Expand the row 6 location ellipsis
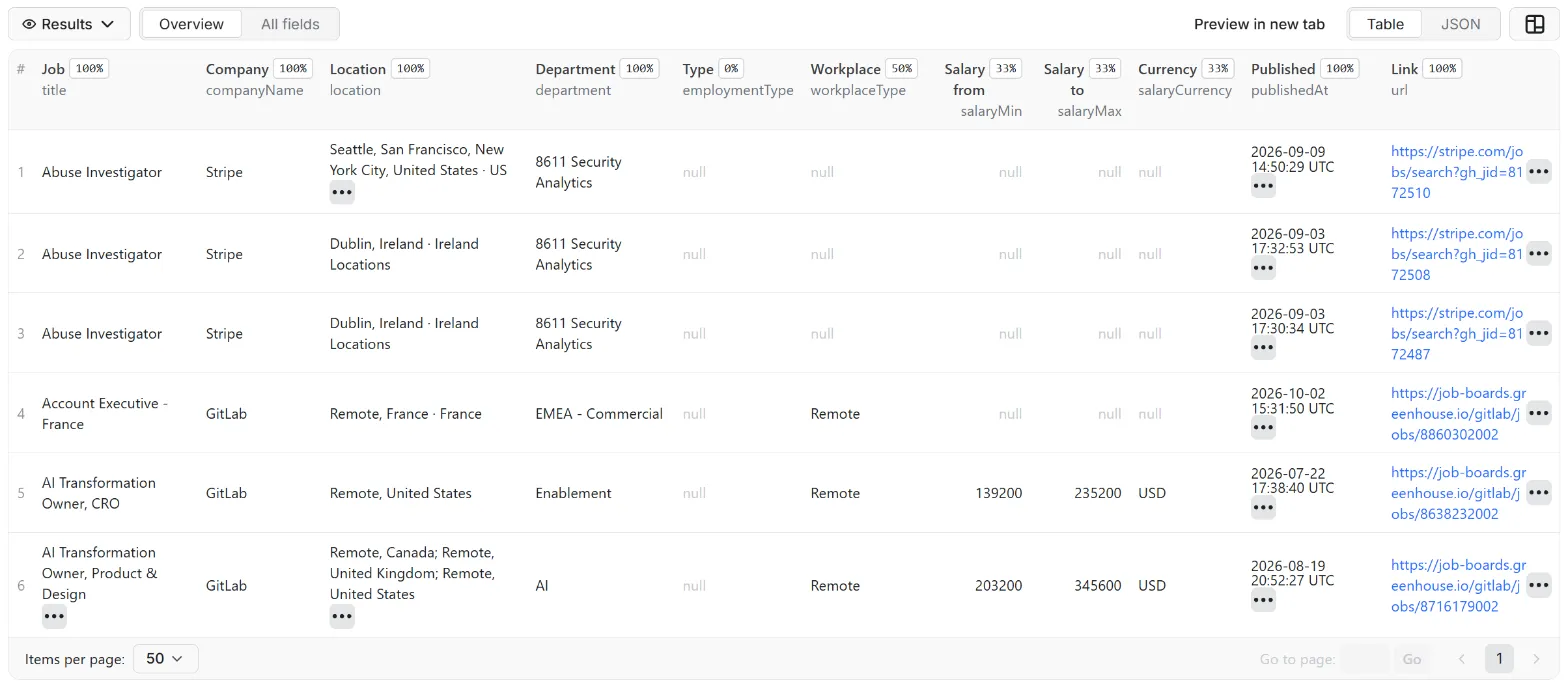This screenshot has height=691, width=1568. (342, 617)
